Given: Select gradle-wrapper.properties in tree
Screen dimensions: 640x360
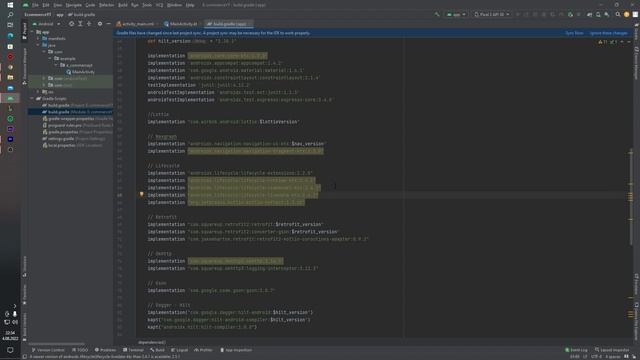Looking at the screenshot, I should pyautogui.click(x=77, y=118).
